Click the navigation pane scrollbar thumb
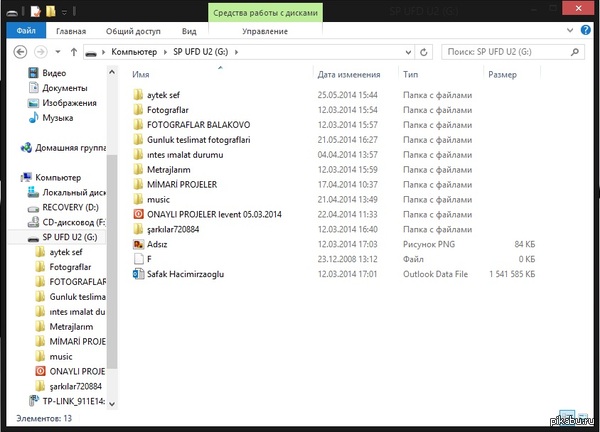The image size is (600, 432). click(x=112, y=262)
